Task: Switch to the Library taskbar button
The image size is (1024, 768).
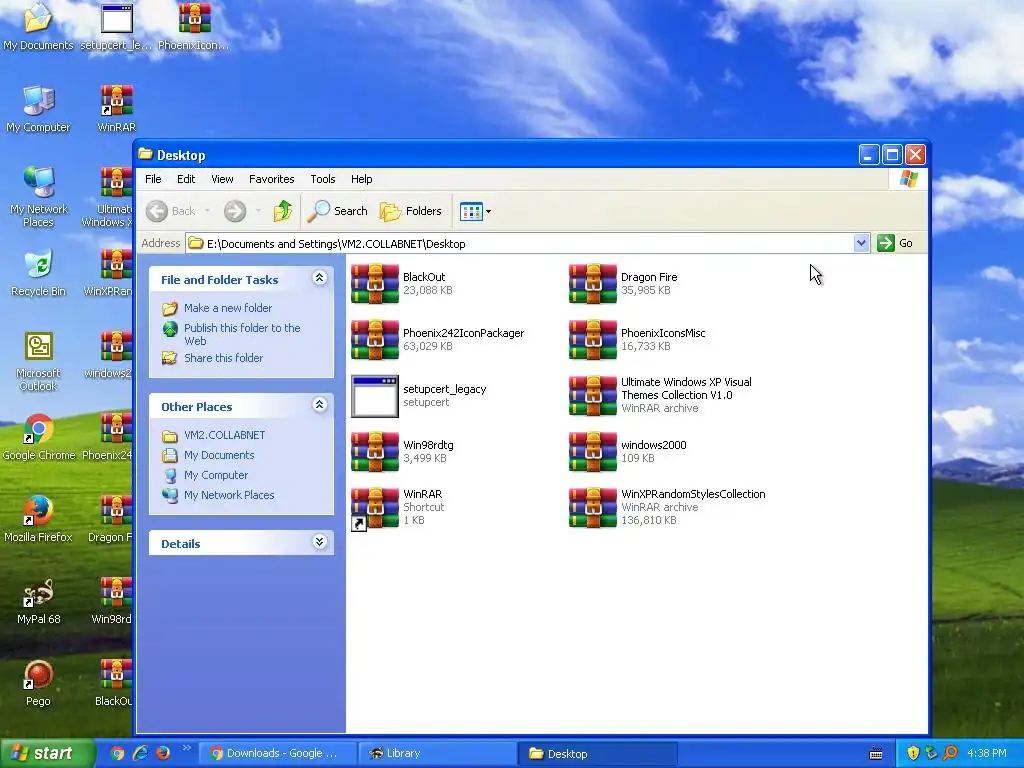Action: [x=438, y=754]
